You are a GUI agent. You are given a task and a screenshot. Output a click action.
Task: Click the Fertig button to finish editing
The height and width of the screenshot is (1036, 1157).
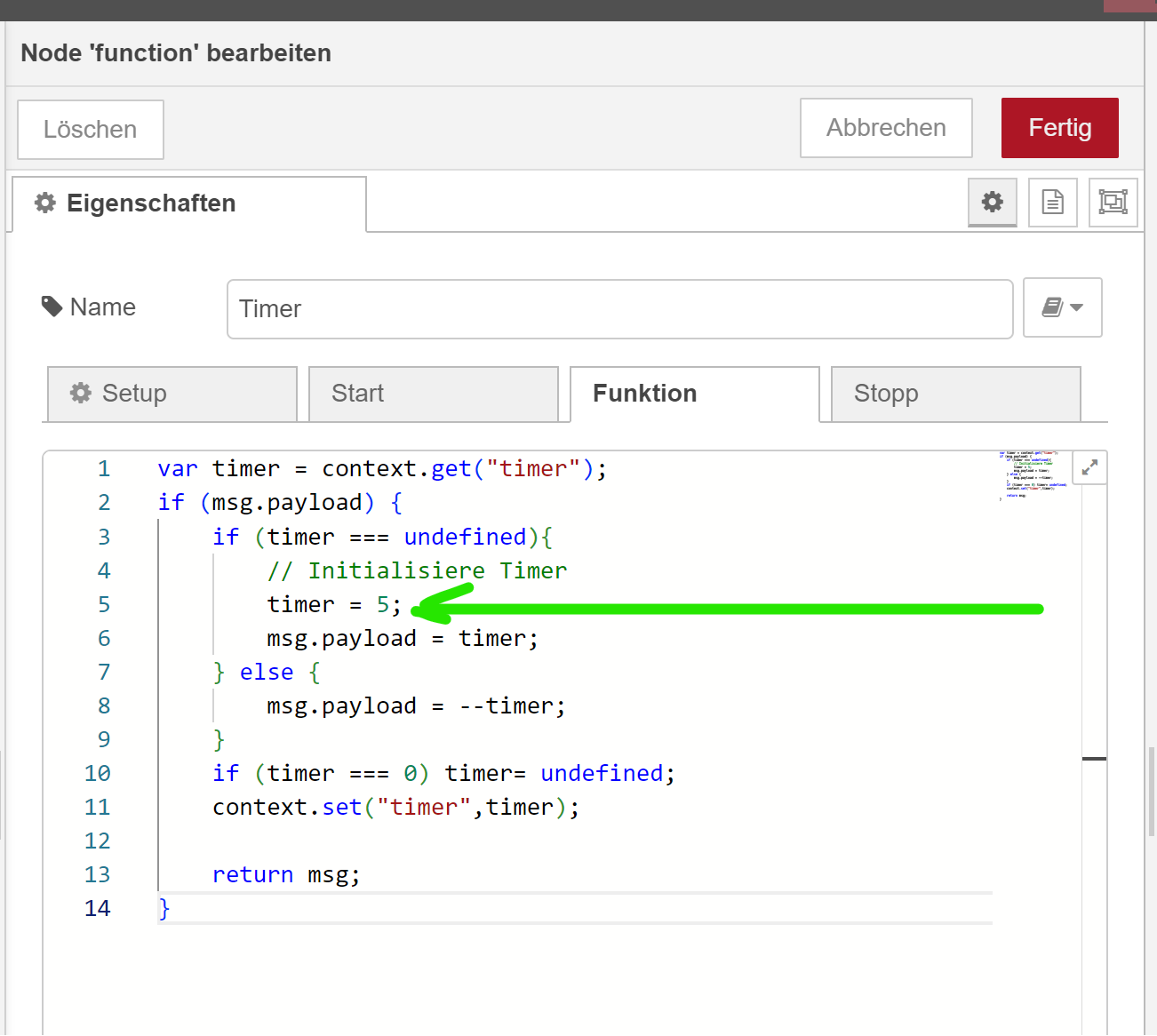click(x=1059, y=128)
